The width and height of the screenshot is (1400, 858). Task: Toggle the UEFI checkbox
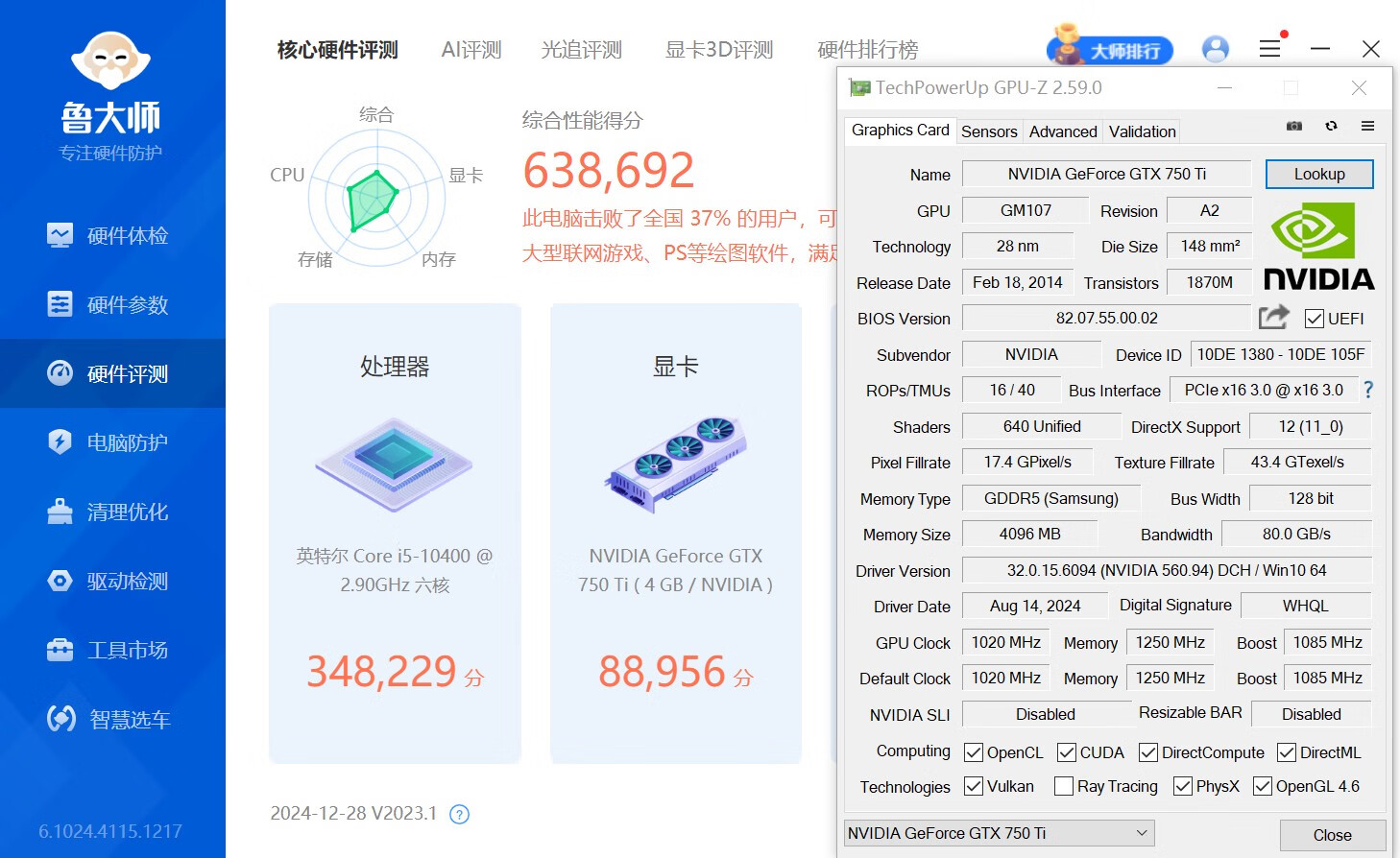point(1315,319)
